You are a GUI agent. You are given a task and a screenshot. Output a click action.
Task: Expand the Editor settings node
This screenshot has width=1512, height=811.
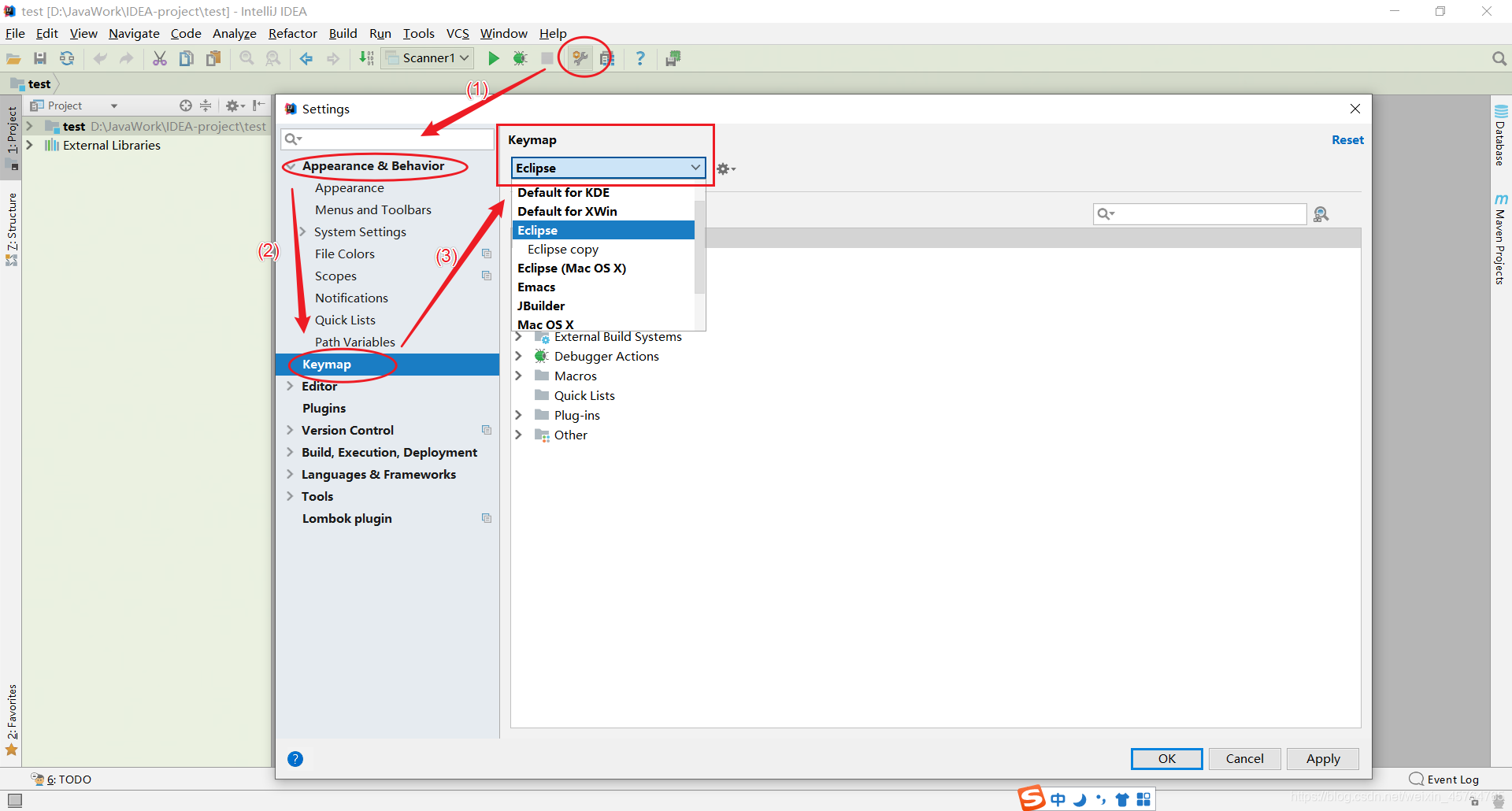coord(291,386)
